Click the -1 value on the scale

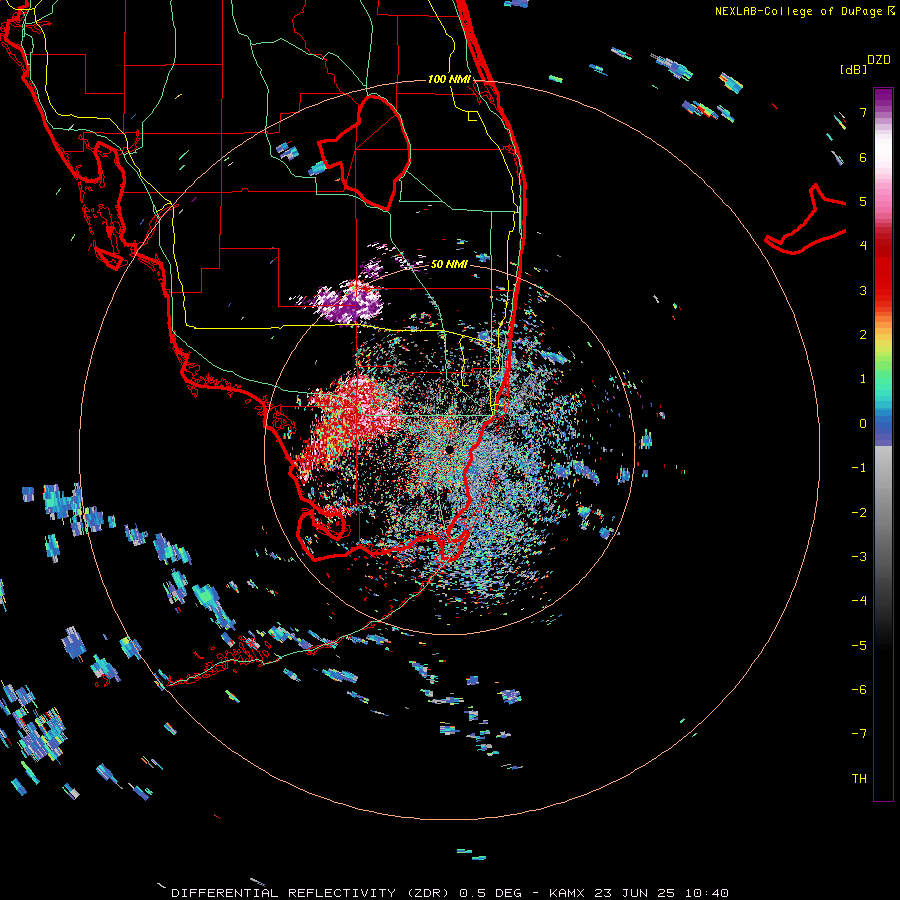click(859, 468)
